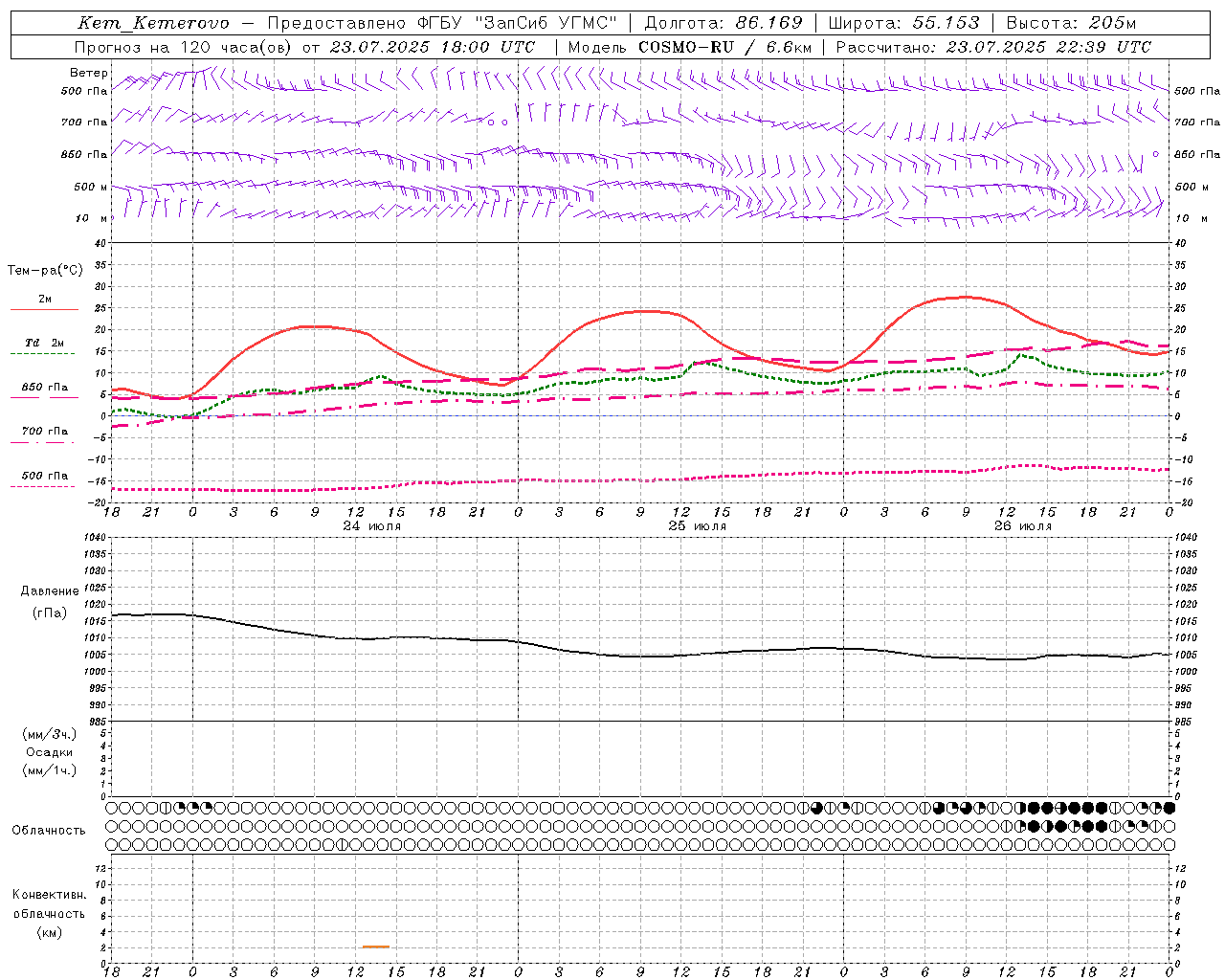Click the 500 гПа temperature legend entry

45,475
